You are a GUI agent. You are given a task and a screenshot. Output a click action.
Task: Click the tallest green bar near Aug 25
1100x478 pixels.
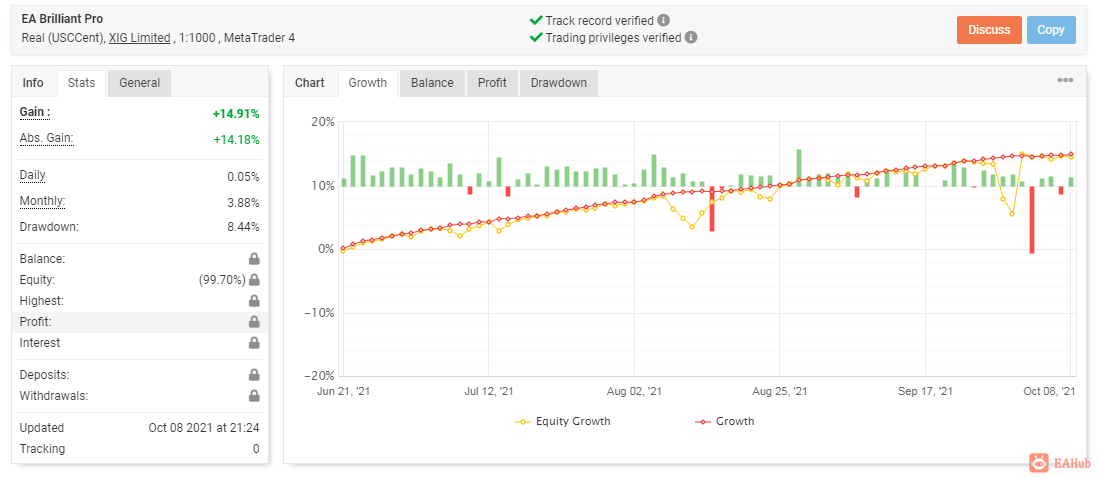click(799, 168)
